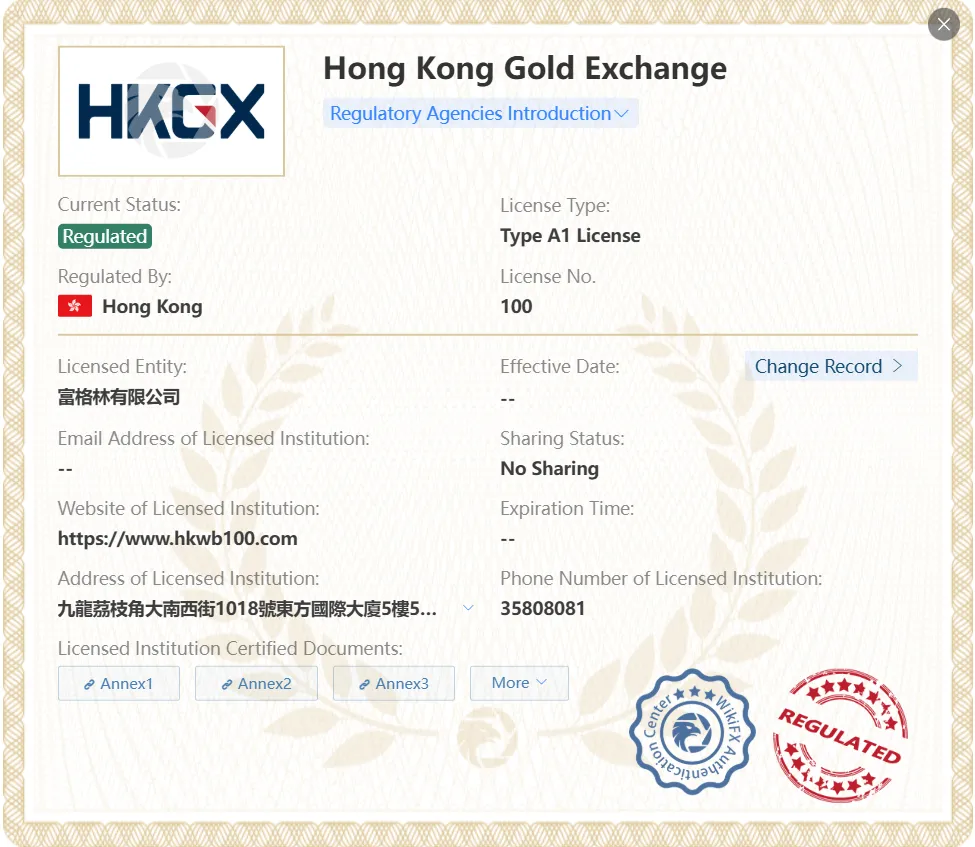Image resolution: width=975 pixels, height=847 pixels.
Task: Select the No Sharing status text
Action: (x=550, y=468)
